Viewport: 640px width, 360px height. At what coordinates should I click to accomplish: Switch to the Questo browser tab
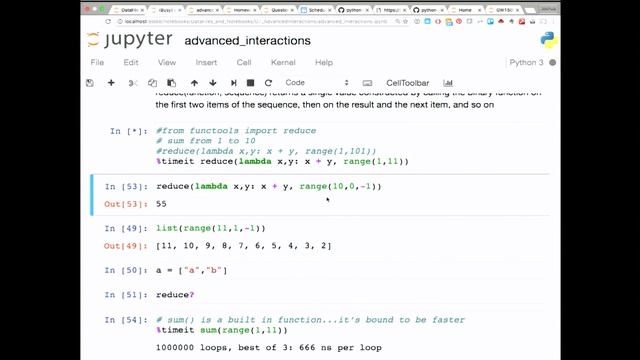[278, 10]
